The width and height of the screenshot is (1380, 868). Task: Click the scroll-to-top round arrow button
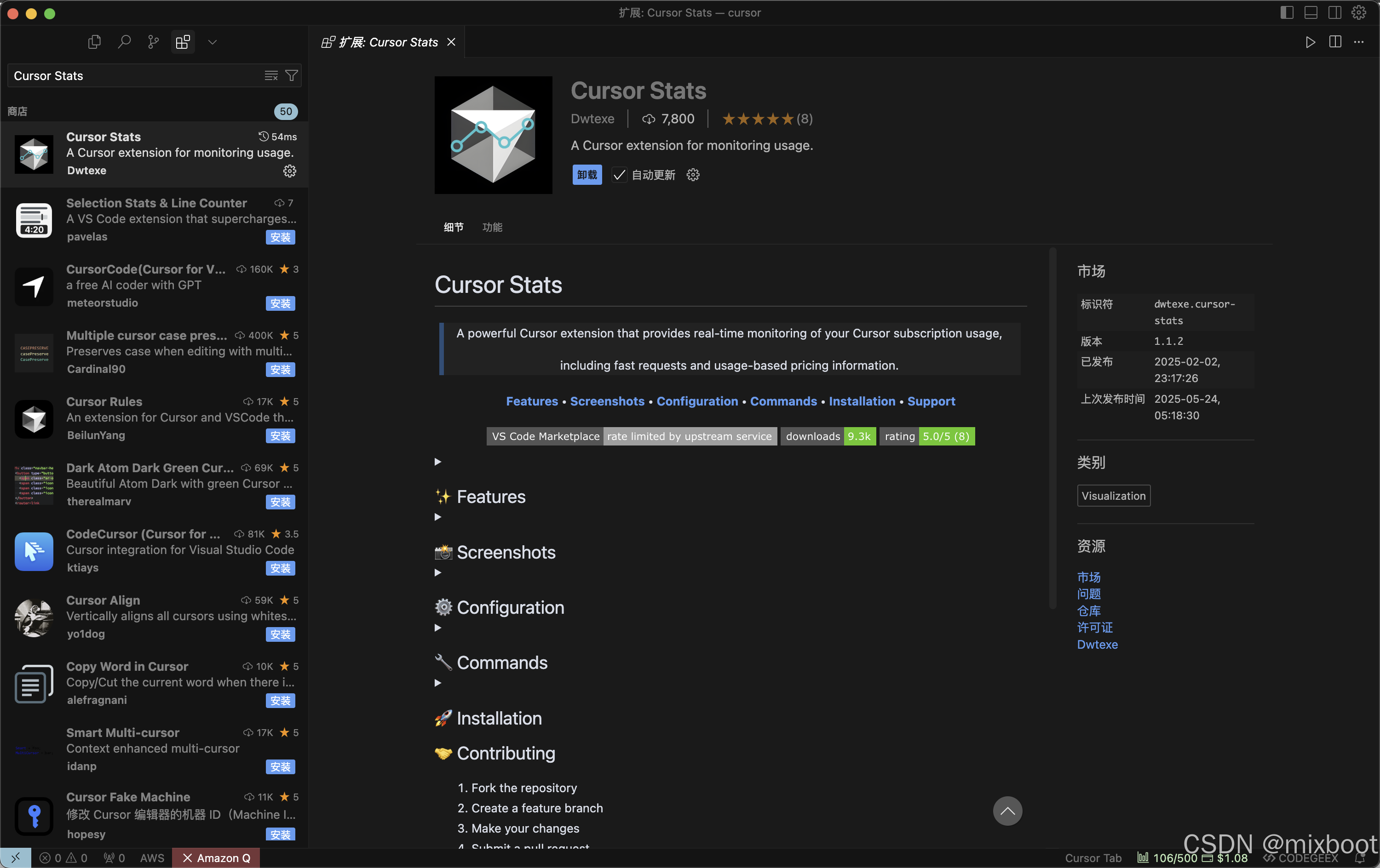click(x=1007, y=811)
